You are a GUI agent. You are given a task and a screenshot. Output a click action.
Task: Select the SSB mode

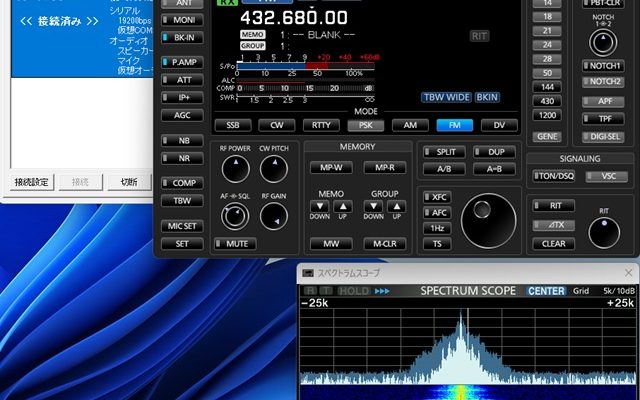(x=233, y=125)
